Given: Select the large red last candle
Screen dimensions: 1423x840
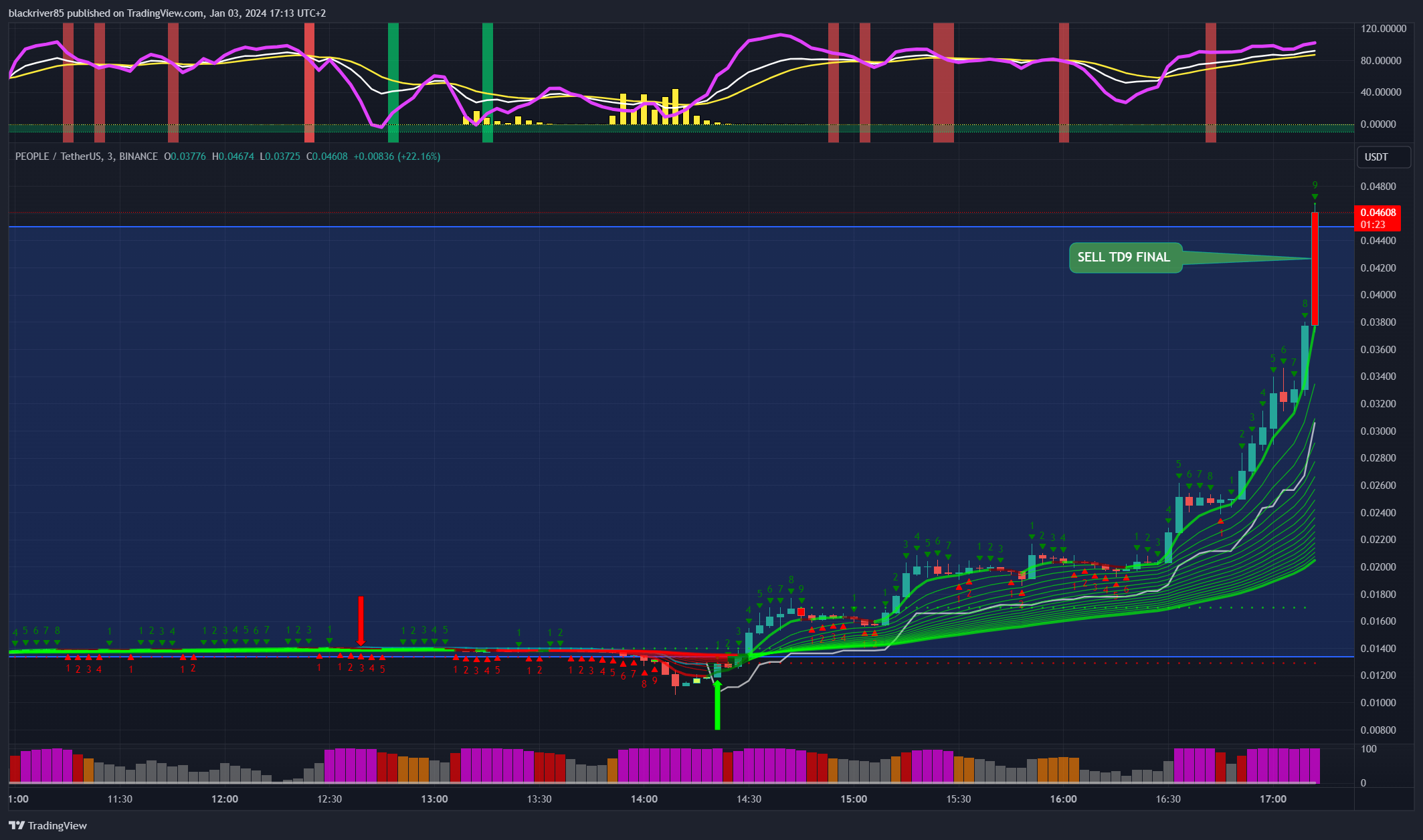Looking at the screenshot, I should coord(1315,268).
